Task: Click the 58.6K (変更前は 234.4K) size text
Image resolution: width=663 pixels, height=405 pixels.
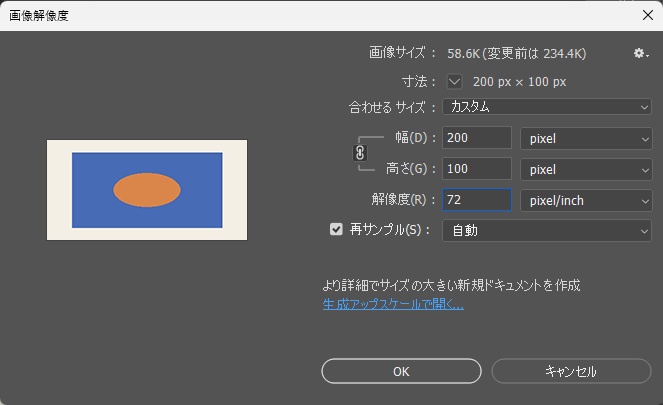Action: (517, 53)
